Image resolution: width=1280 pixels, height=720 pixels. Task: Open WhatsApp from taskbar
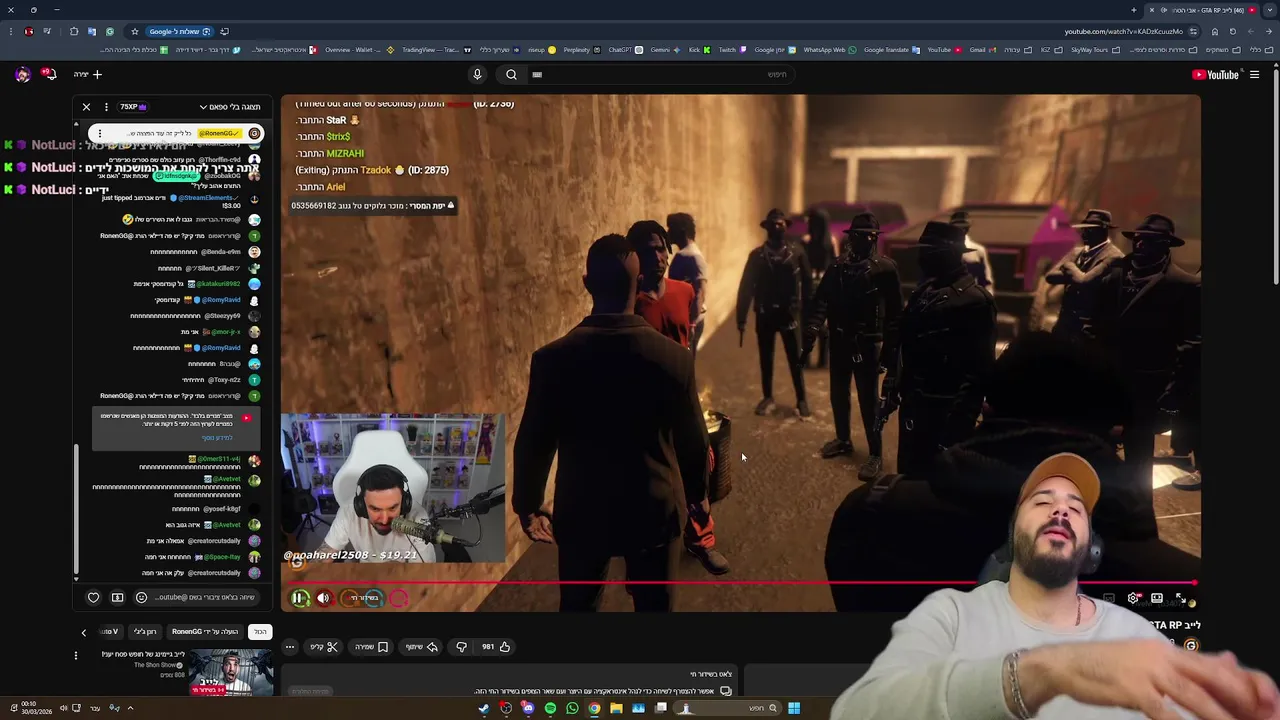click(572, 708)
